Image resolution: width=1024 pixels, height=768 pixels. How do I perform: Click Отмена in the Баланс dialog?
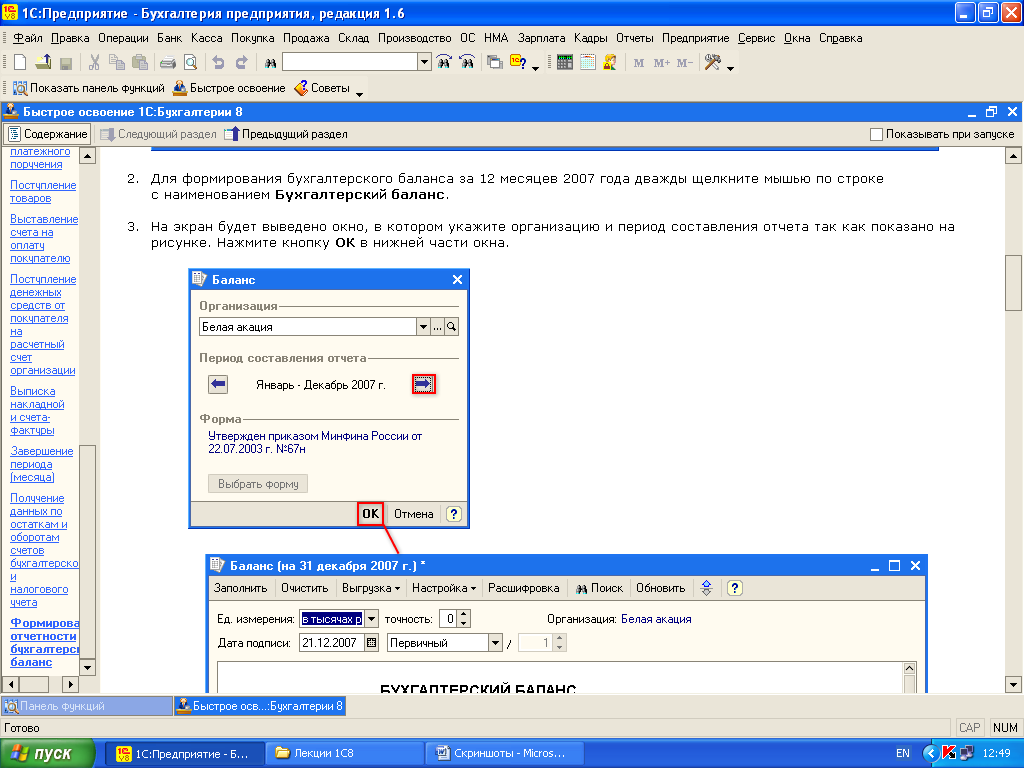pyautogui.click(x=413, y=514)
